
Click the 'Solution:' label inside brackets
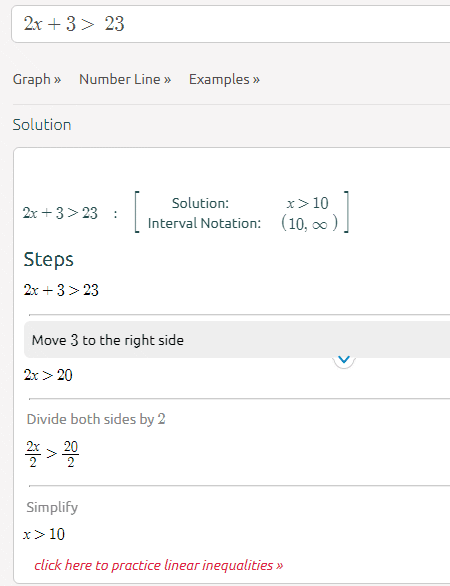200,203
